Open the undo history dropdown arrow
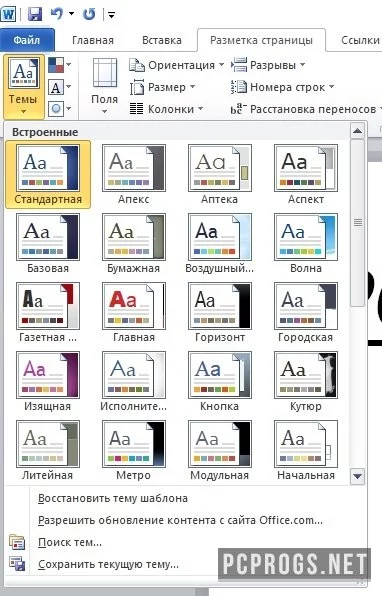This screenshot has width=382, height=596. [71, 14]
